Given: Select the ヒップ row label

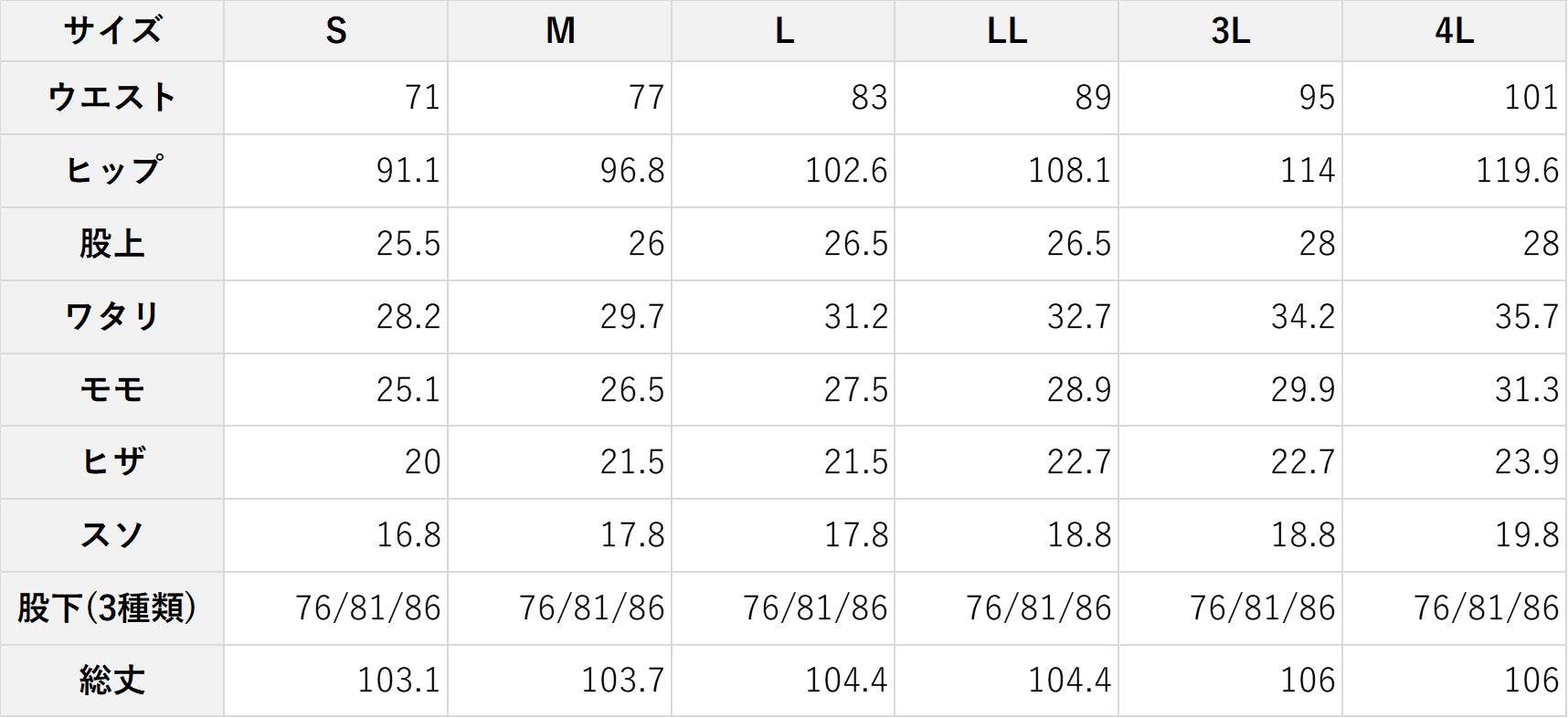Looking at the screenshot, I should 111,171.
